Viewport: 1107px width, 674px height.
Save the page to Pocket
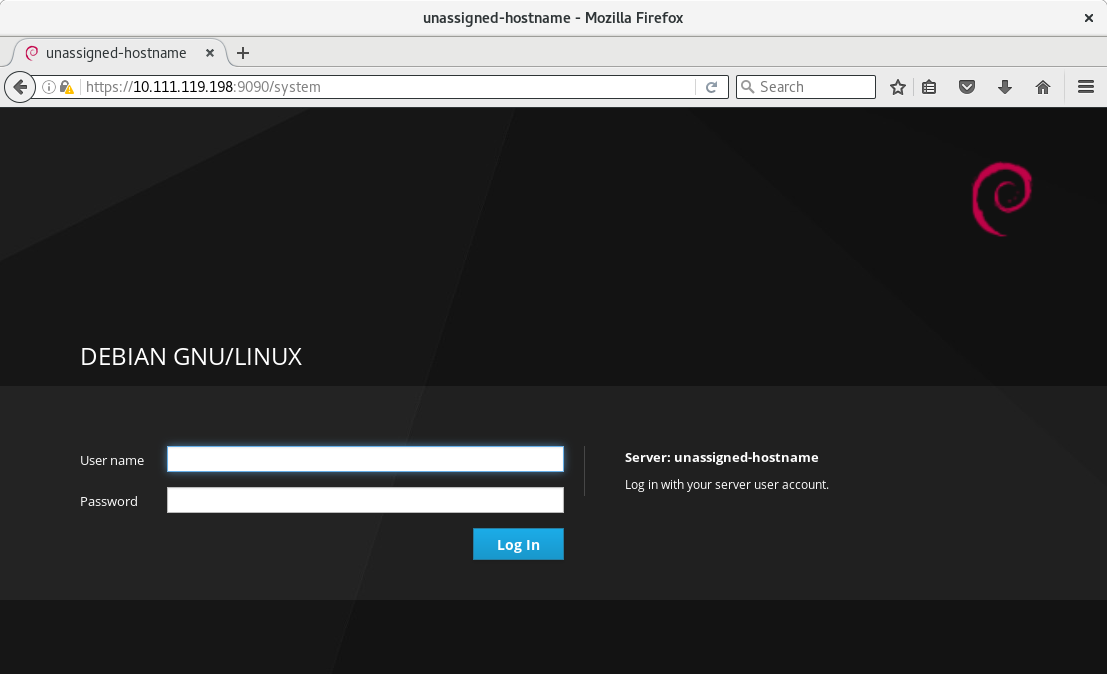point(967,87)
